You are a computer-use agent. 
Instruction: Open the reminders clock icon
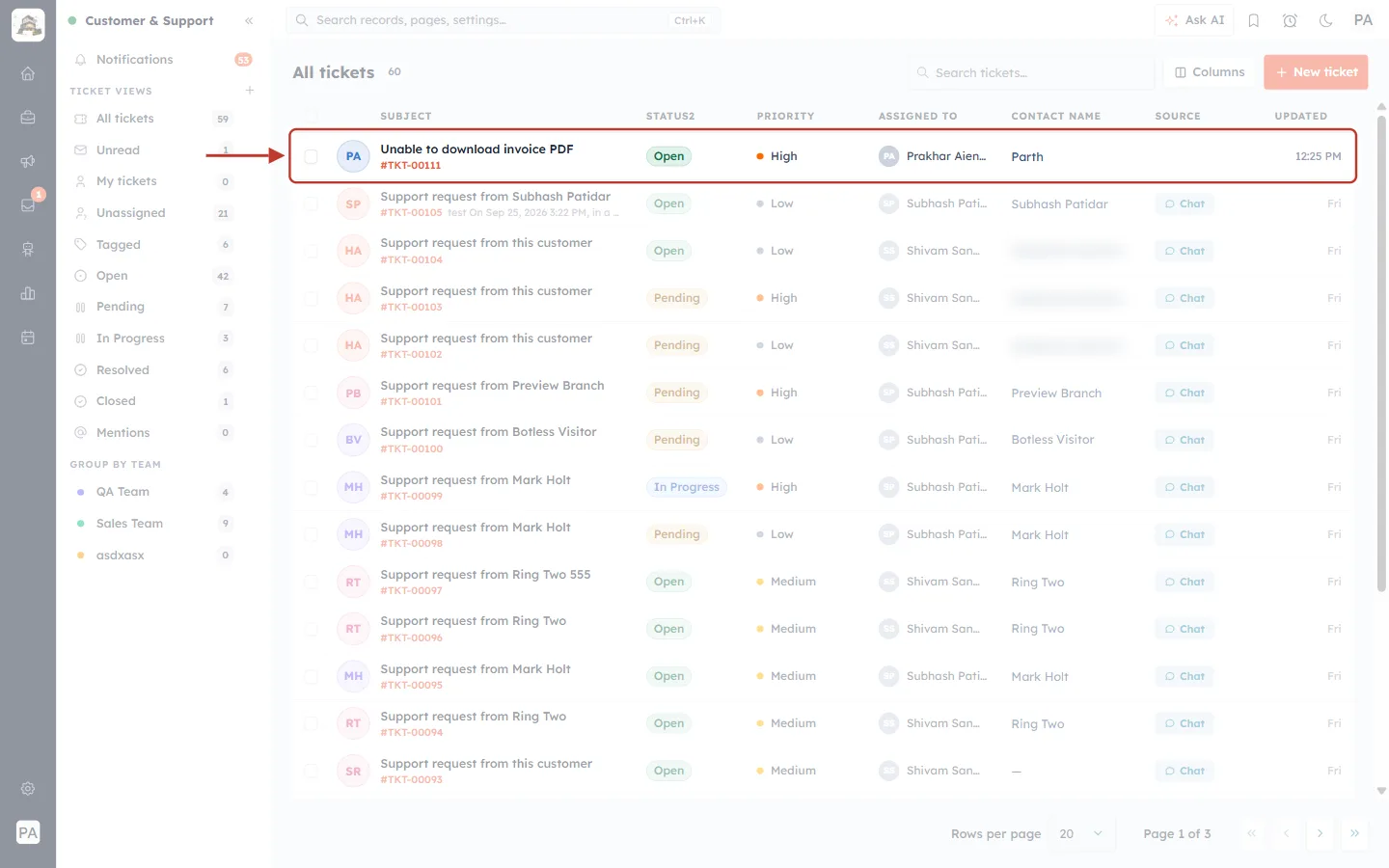(x=1290, y=20)
